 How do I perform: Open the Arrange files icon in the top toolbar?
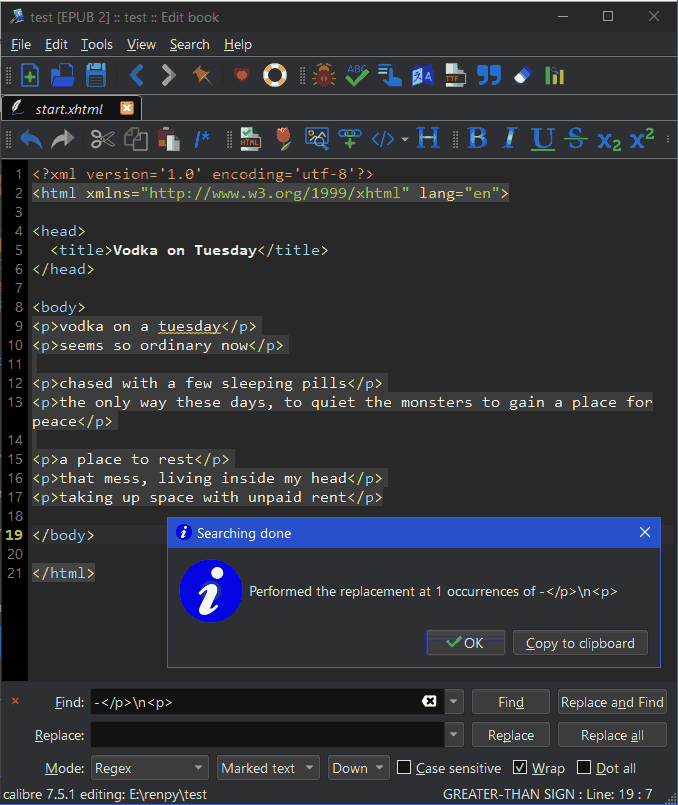pyautogui.click(x=390, y=75)
